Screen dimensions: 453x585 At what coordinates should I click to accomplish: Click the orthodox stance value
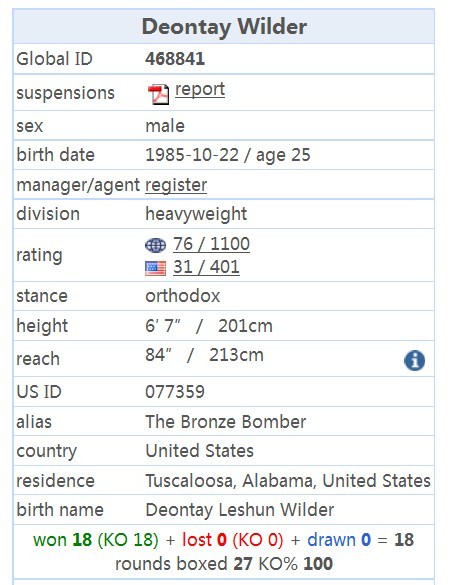[182, 296]
